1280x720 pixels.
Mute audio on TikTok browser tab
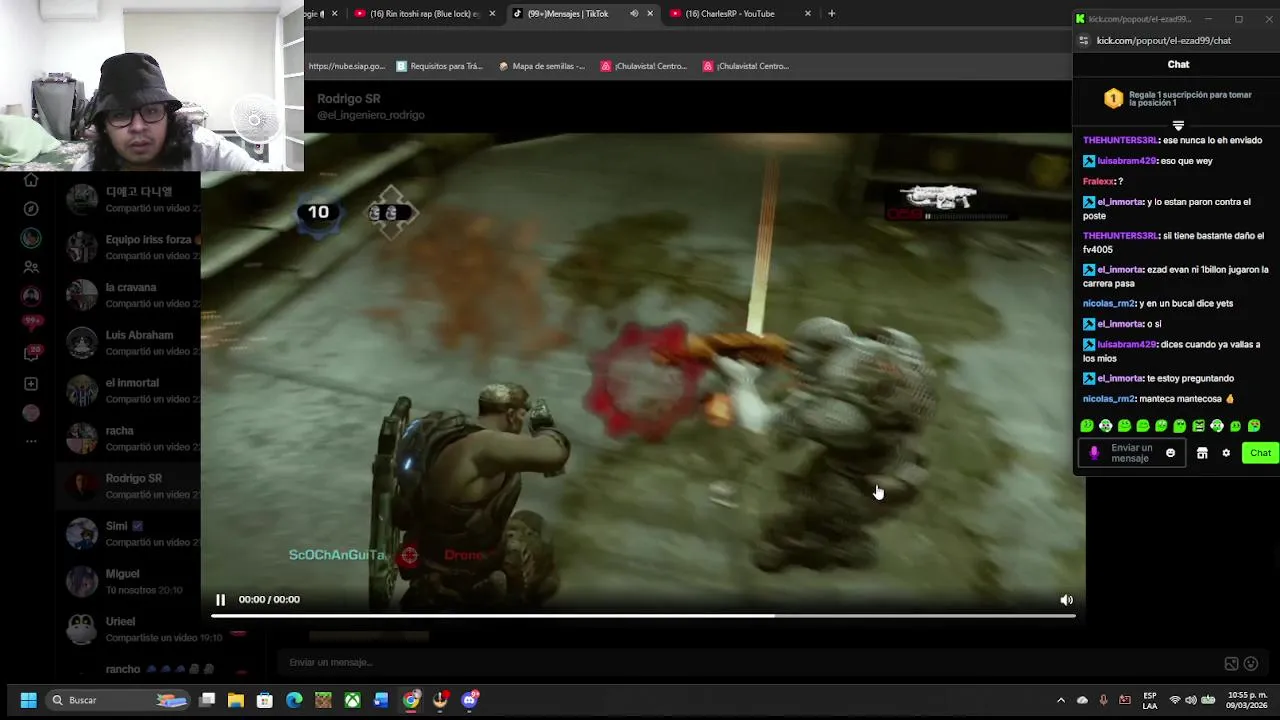pyautogui.click(x=634, y=13)
